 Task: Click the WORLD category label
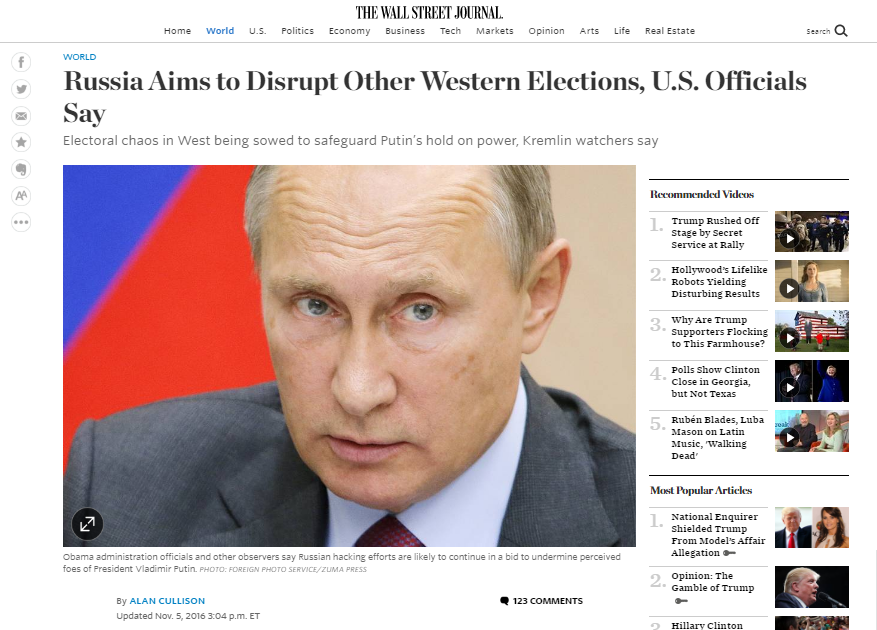coord(79,57)
